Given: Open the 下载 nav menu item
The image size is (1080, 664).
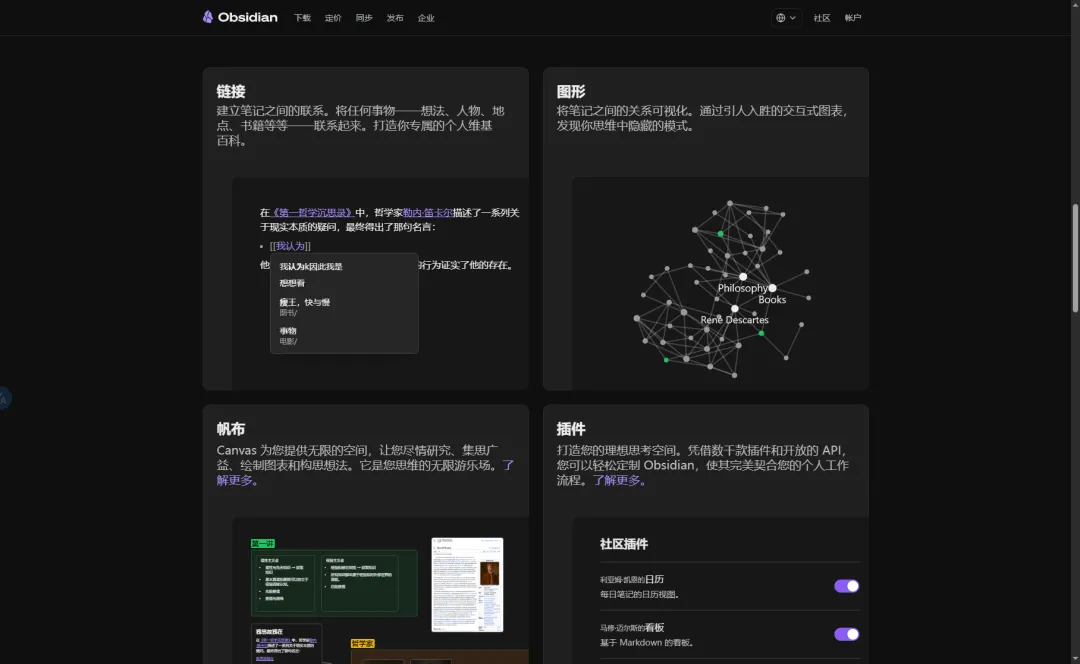Looking at the screenshot, I should [x=302, y=18].
